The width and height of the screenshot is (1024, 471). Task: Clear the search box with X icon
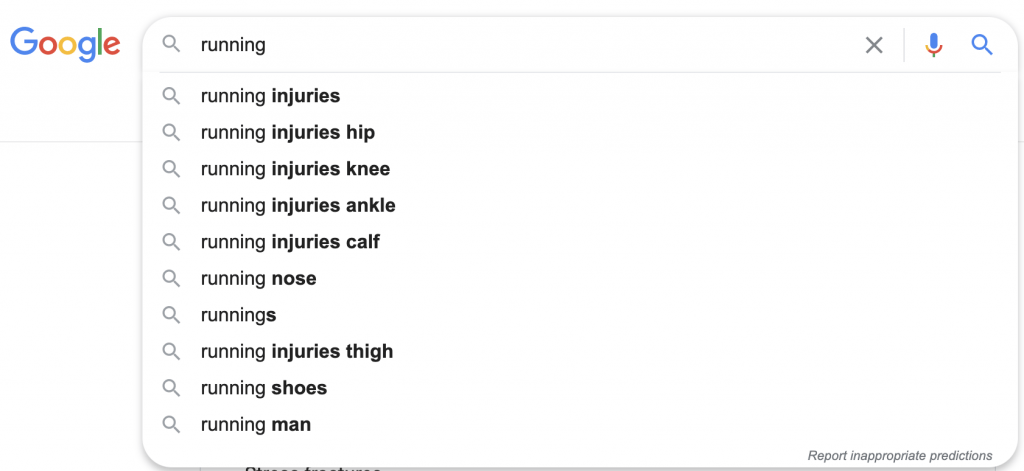pos(874,45)
